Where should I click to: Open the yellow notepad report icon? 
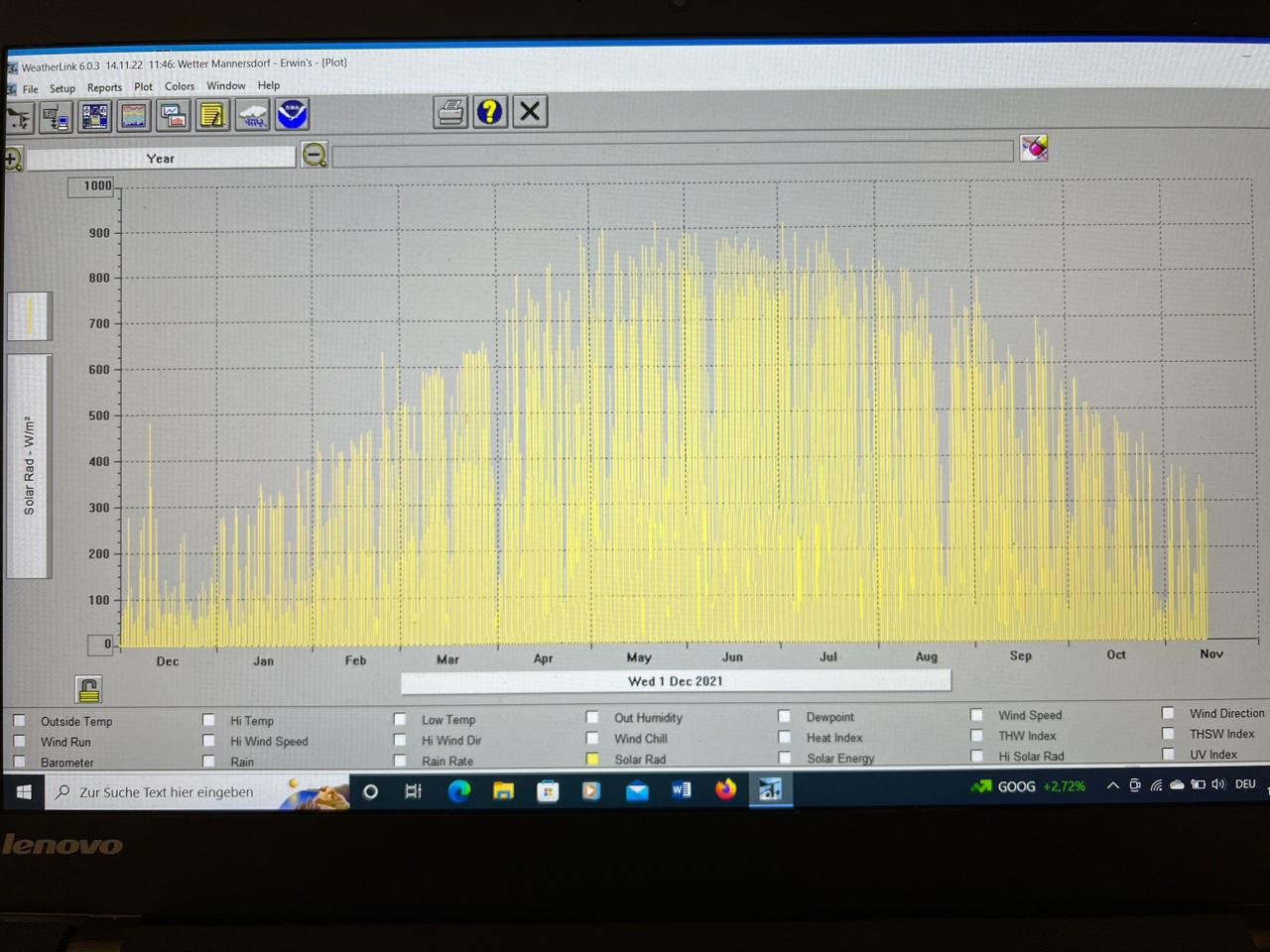coord(213,115)
